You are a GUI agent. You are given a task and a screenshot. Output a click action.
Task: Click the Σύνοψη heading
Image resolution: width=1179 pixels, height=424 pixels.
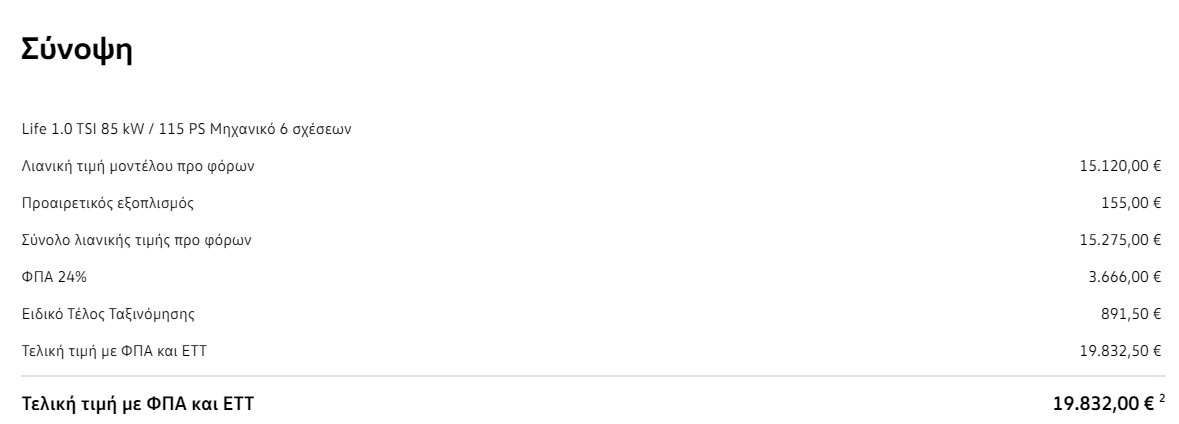click(77, 50)
